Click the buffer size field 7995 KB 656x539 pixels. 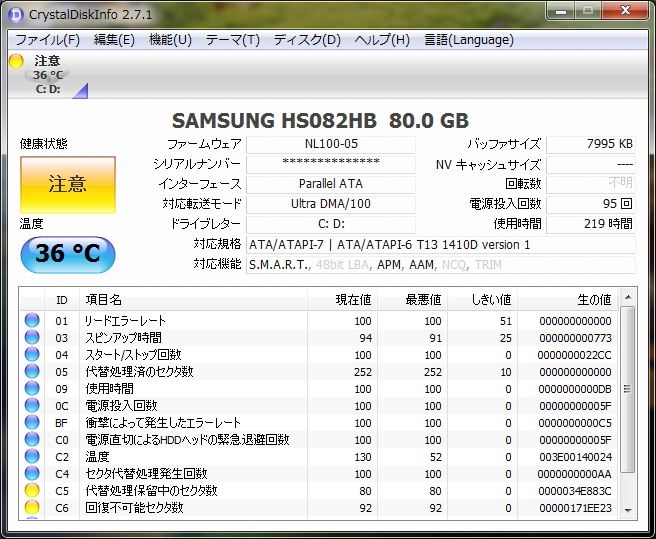coord(591,144)
